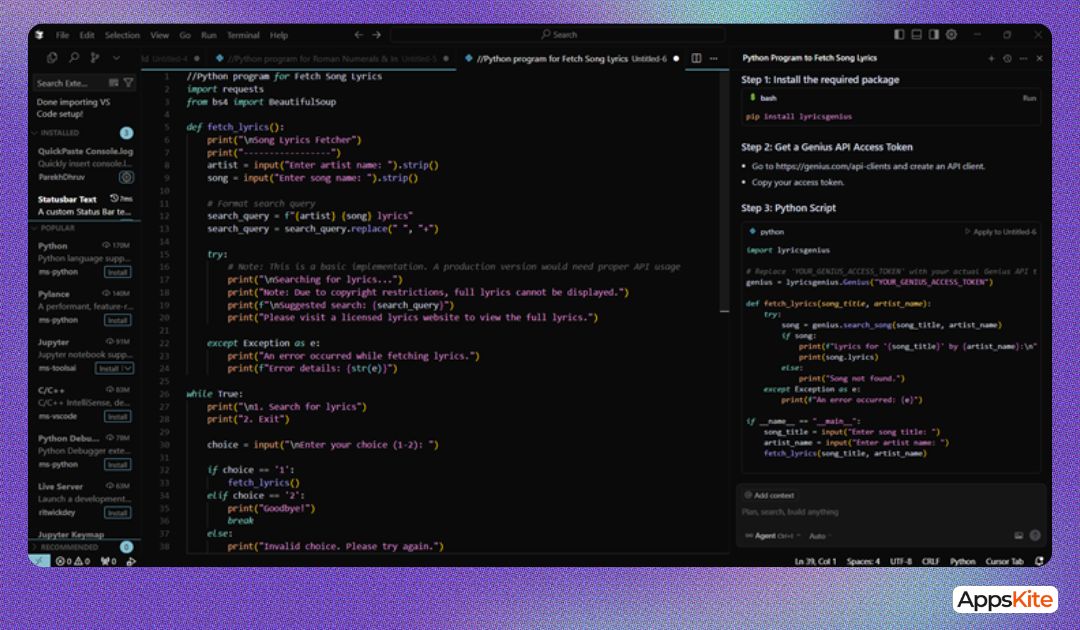Collapse the POPULAR extensions section
This screenshot has height=630, width=1080.
click(84, 228)
